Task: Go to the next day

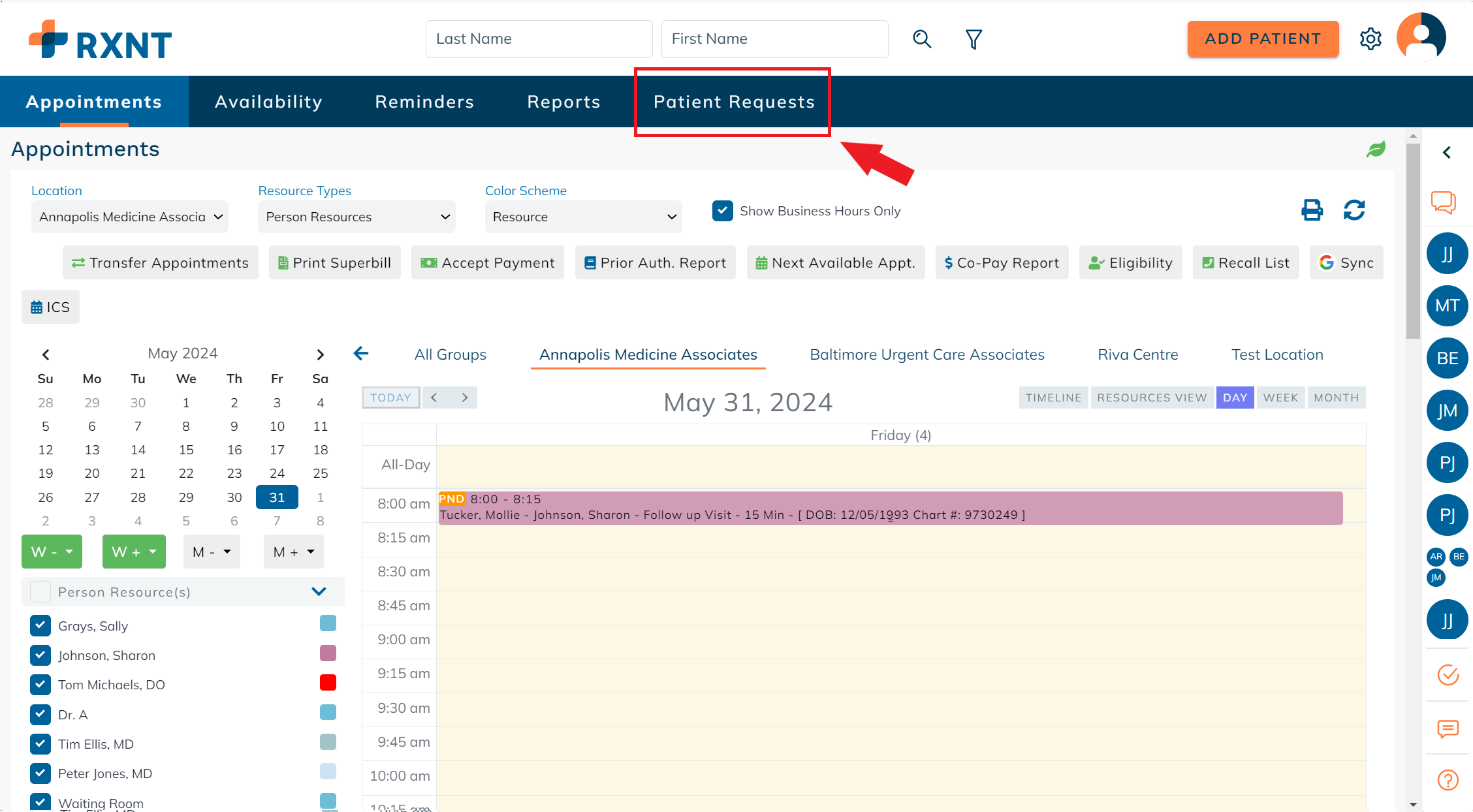Action: 464,398
